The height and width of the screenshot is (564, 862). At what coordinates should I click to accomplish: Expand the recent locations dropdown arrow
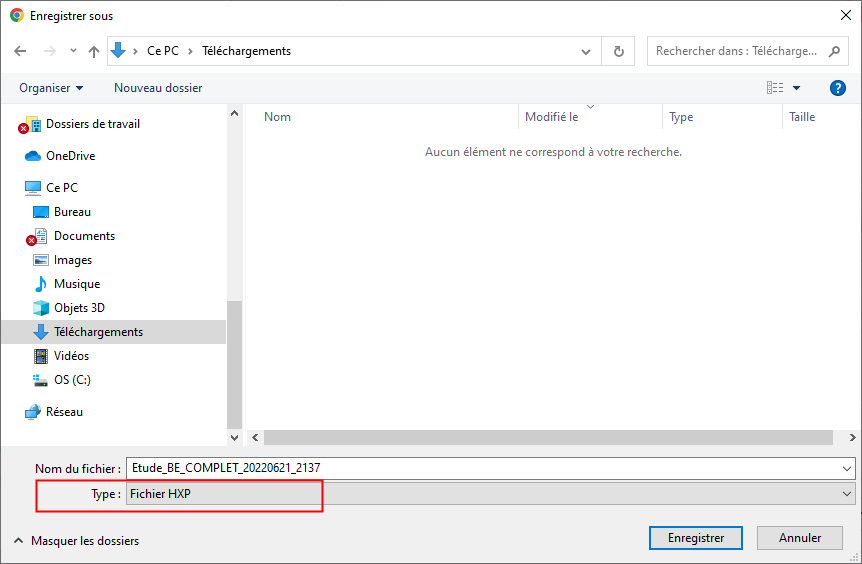(x=73, y=51)
